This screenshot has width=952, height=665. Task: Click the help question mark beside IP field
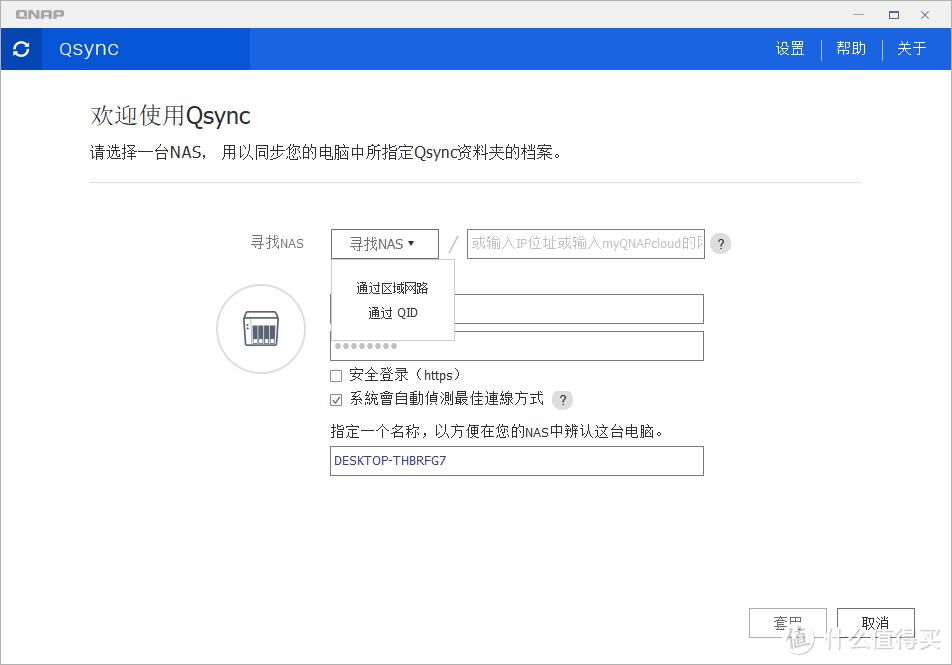[x=720, y=243]
